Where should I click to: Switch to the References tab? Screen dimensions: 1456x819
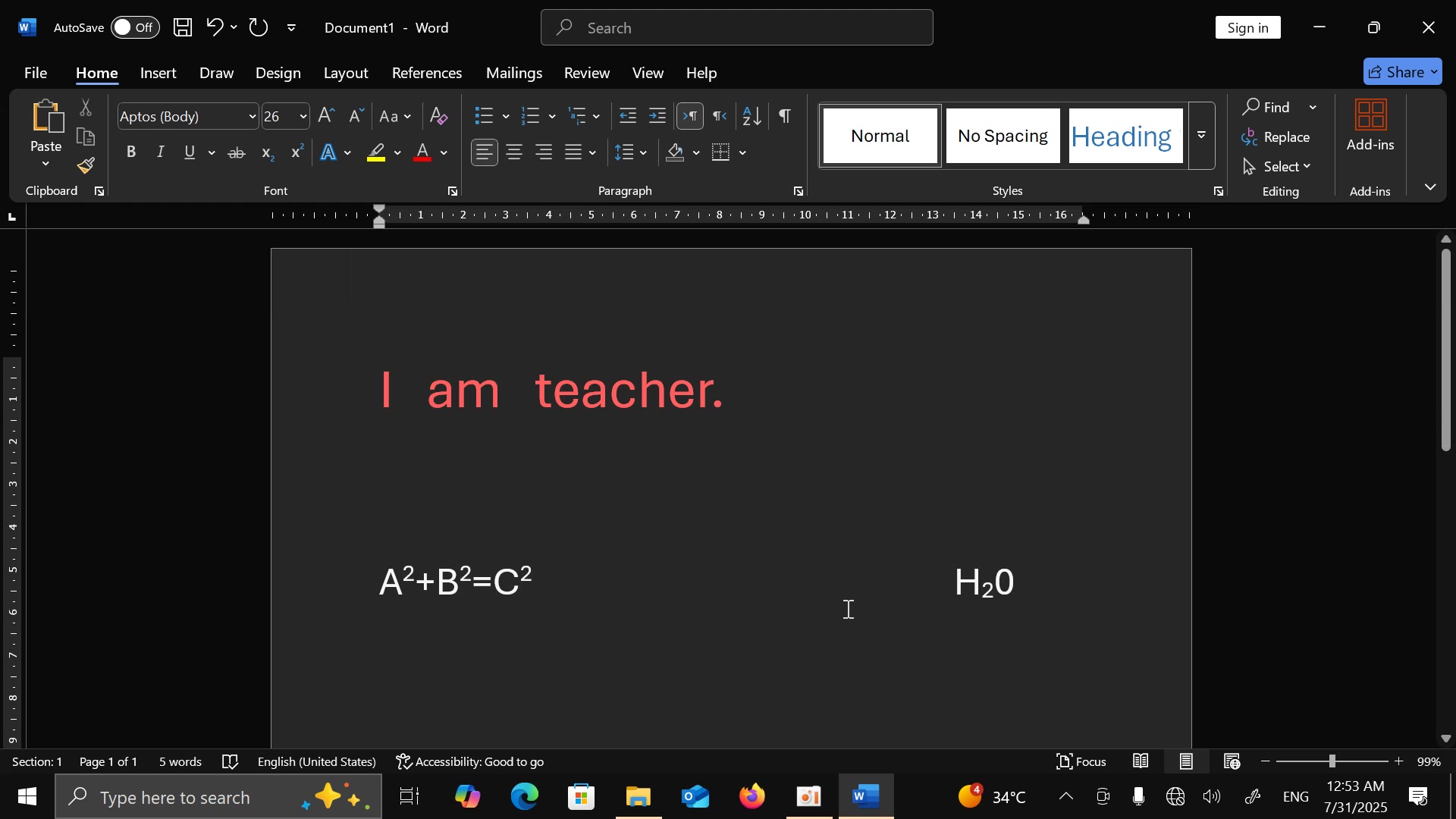tap(426, 73)
